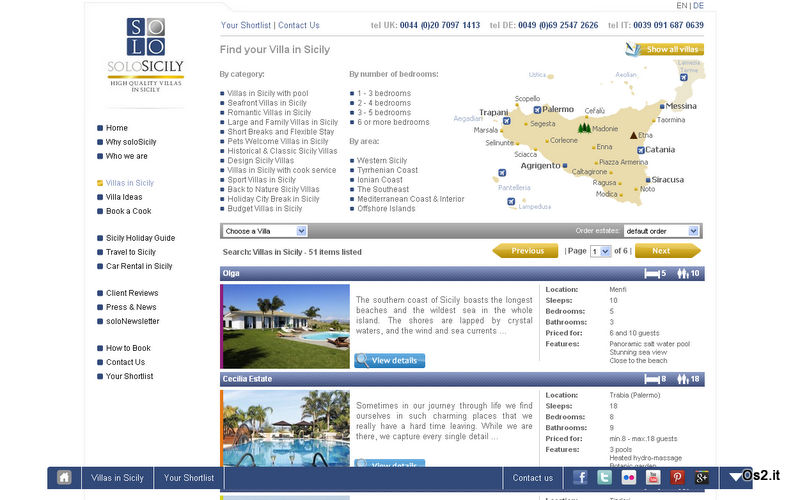Open the Google Plus social icon
This screenshot has width=800, height=500.
(x=702, y=478)
